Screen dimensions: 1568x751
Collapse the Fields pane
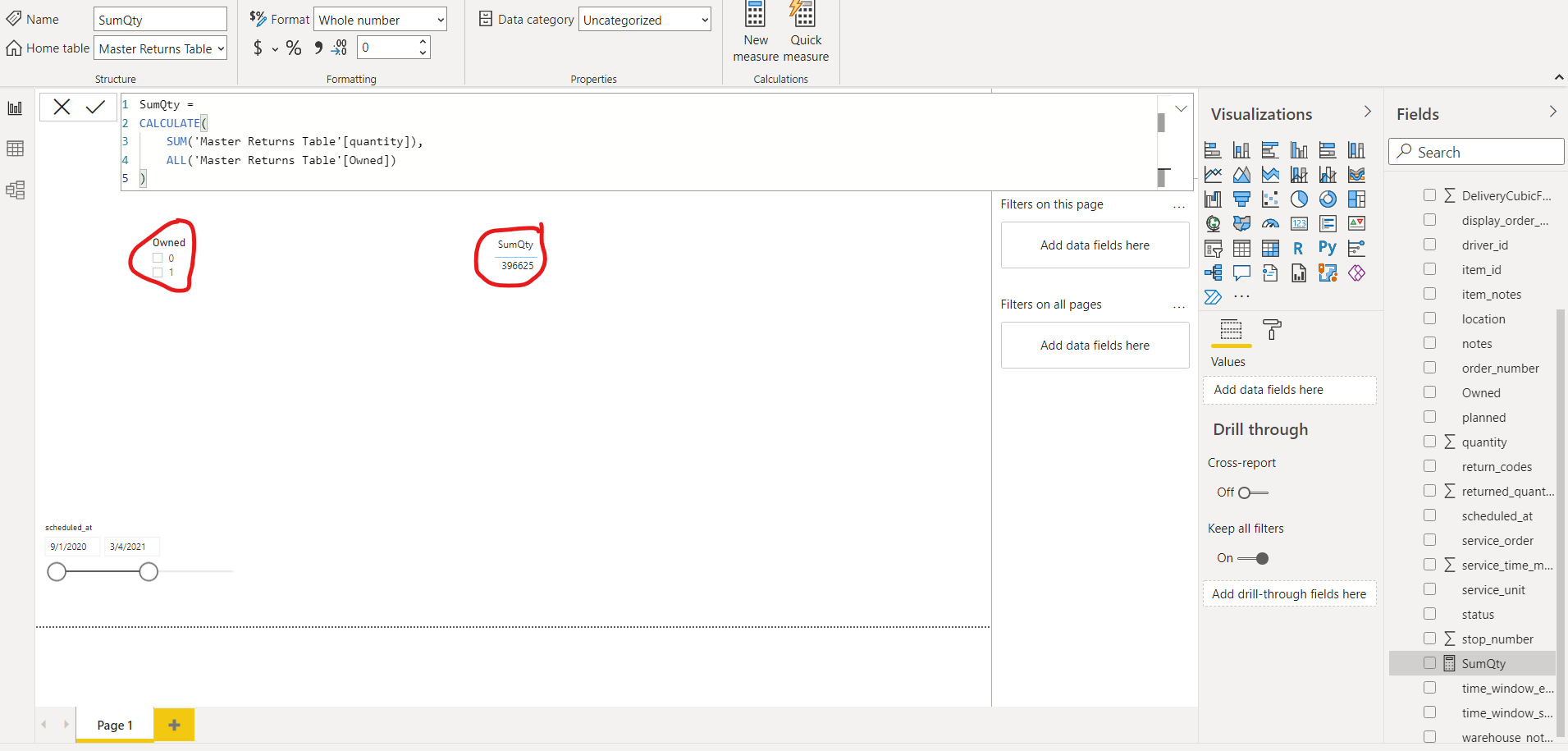click(x=1552, y=112)
